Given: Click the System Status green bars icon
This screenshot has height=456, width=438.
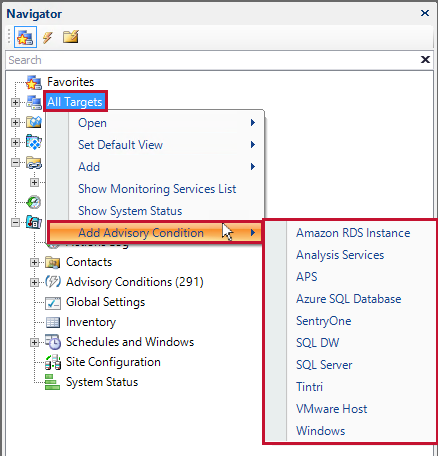Looking at the screenshot, I should pos(52,382).
